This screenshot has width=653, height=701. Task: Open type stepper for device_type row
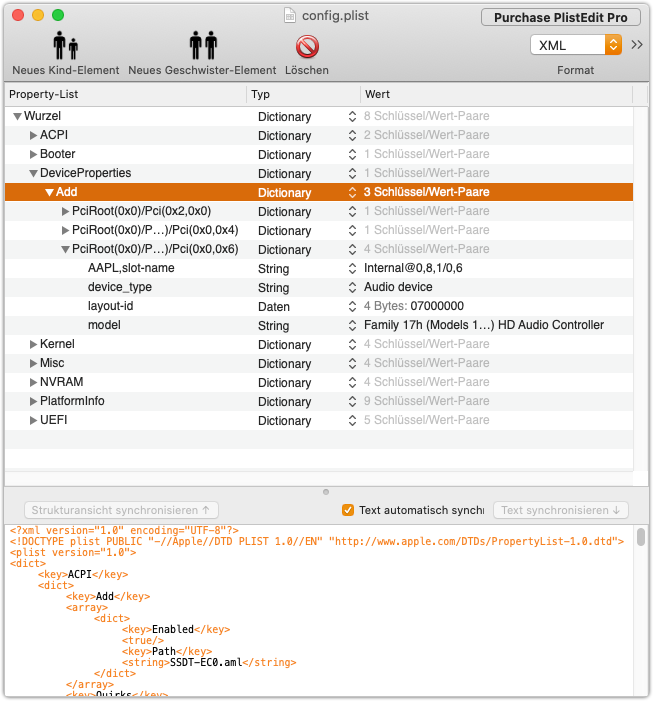pos(352,287)
